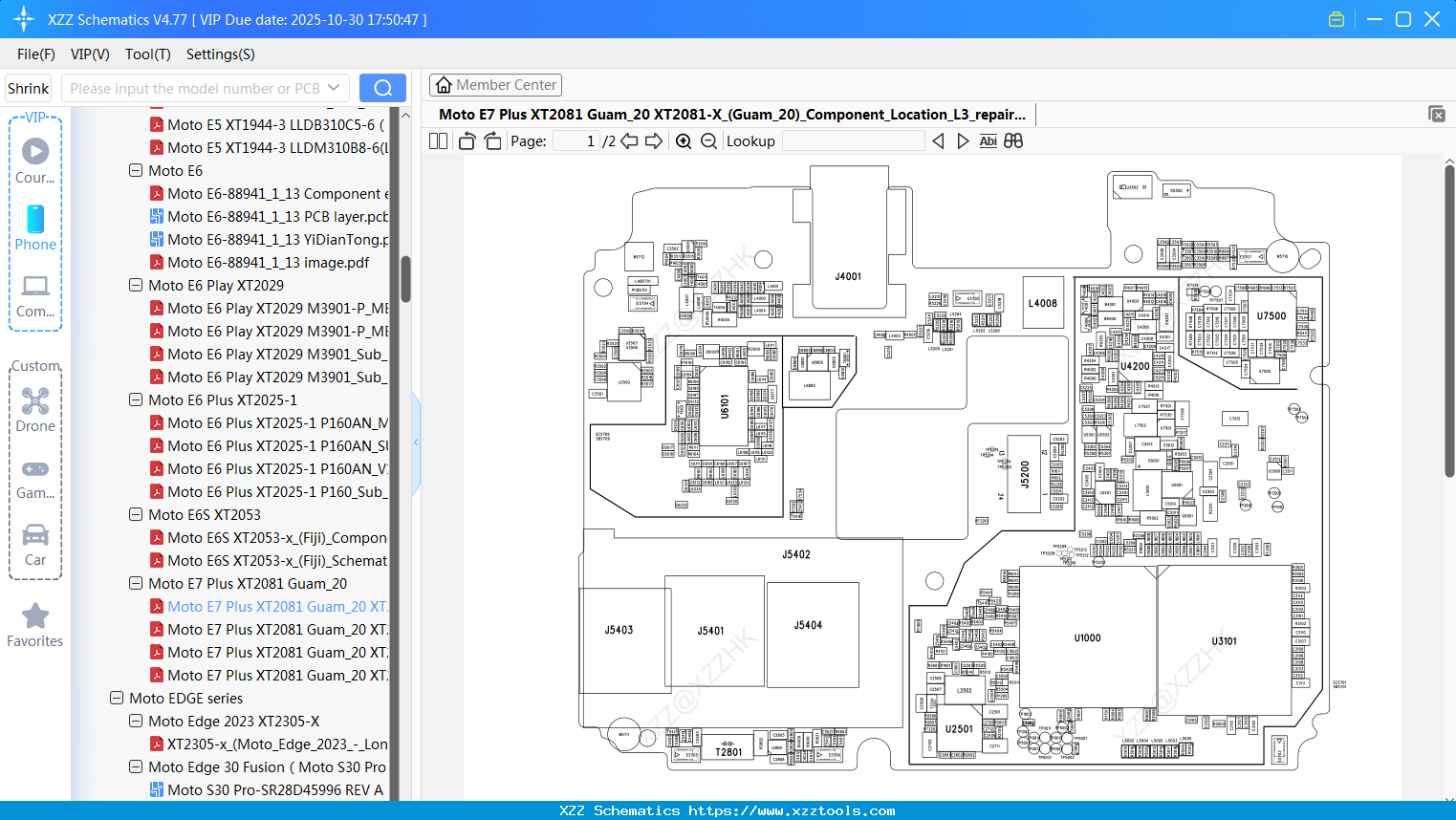The height and width of the screenshot is (820, 1456).
Task: Click the home icon of Member Center
Action: coord(444,85)
